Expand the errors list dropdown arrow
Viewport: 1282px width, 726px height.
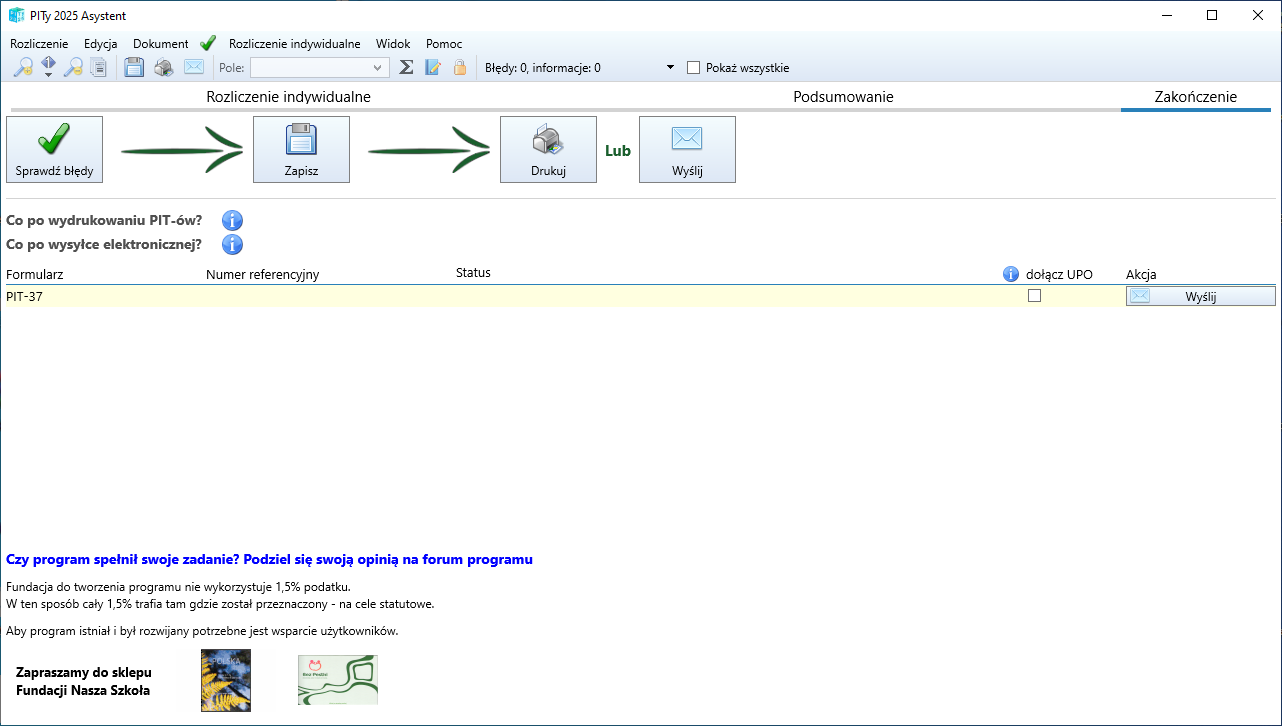tap(670, 68)
